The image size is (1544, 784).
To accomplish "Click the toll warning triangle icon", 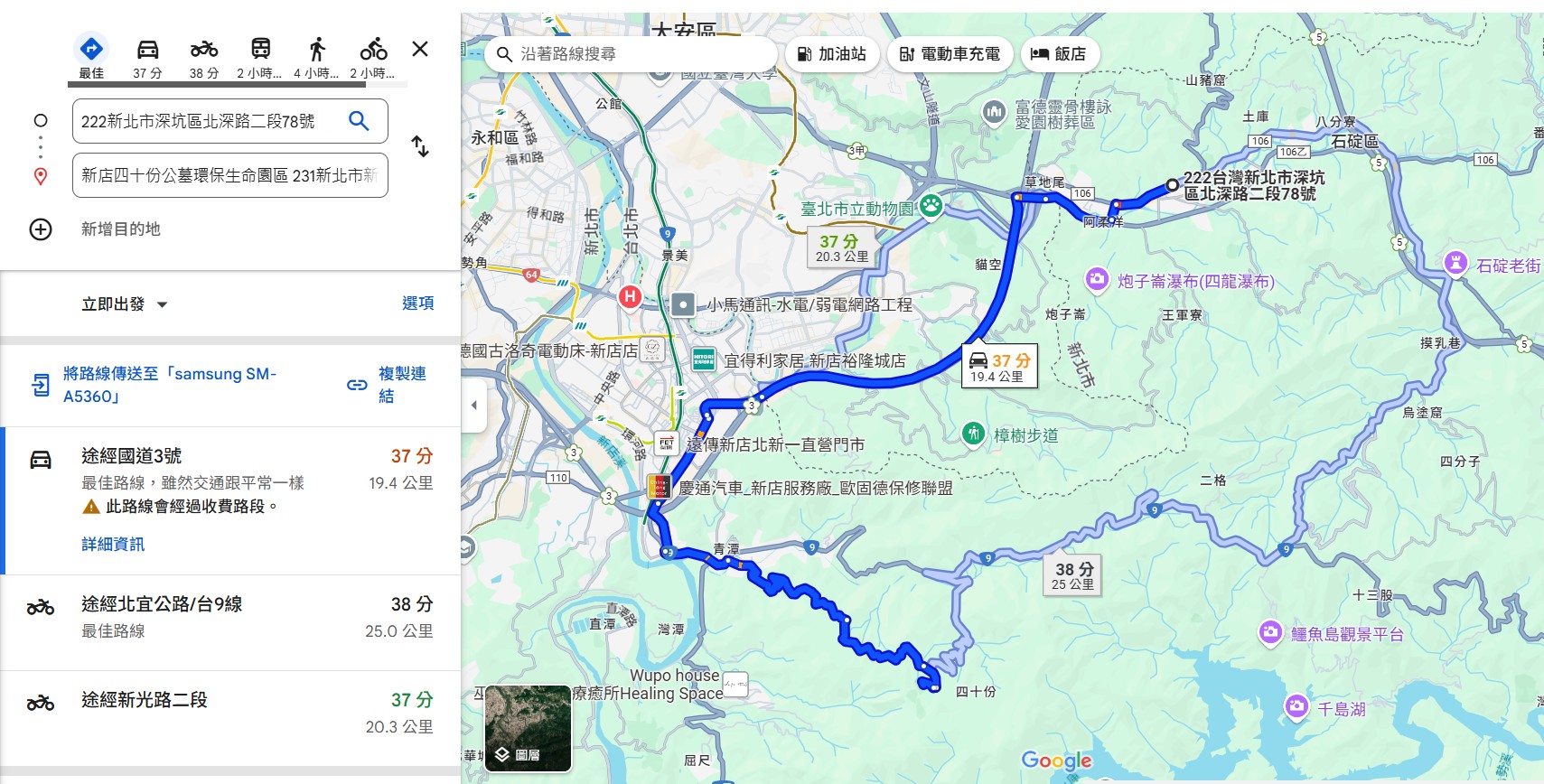I will click(91, 507).
